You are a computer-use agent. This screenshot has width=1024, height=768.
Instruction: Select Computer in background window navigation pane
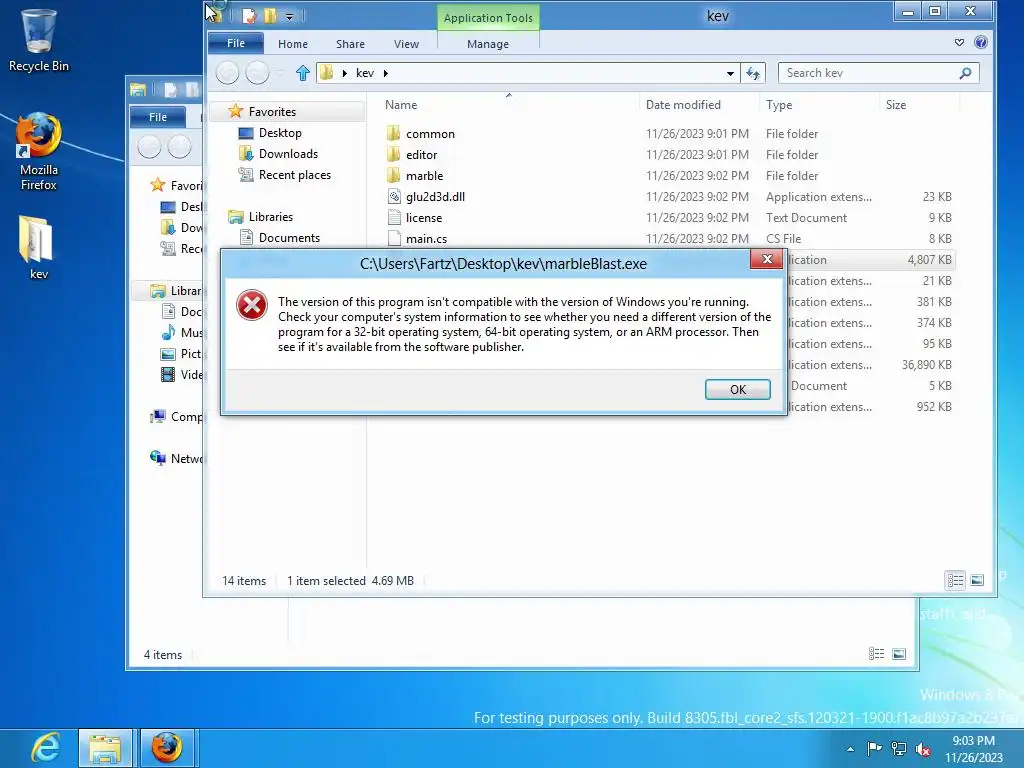177,417
